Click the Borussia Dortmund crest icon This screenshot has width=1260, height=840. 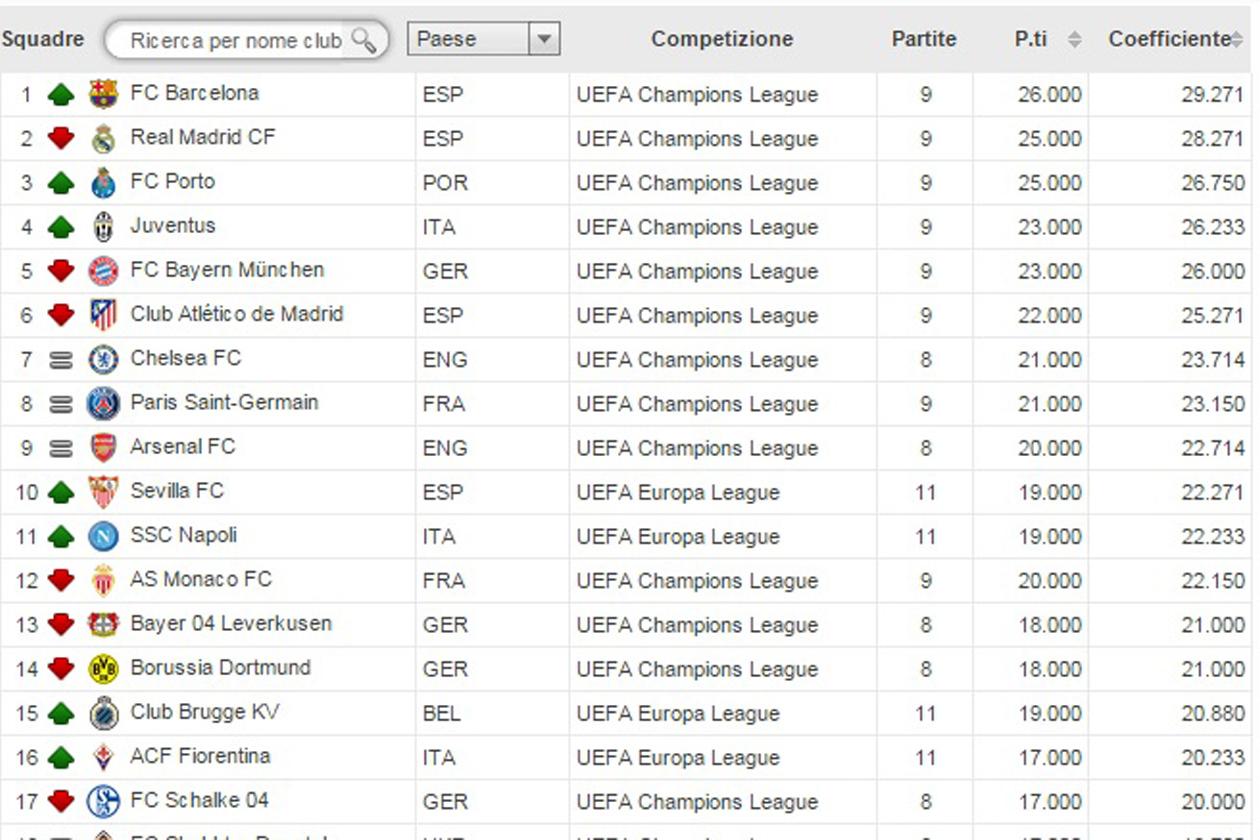tap(103, 668)
